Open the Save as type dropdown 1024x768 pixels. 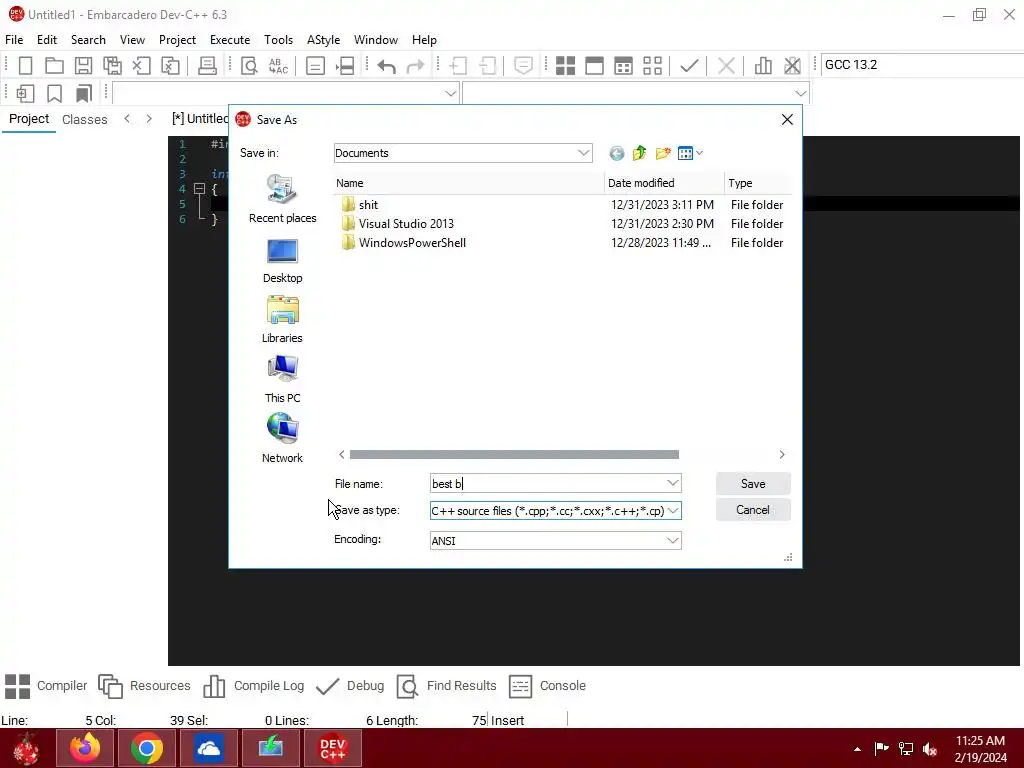tap(673, 511)
